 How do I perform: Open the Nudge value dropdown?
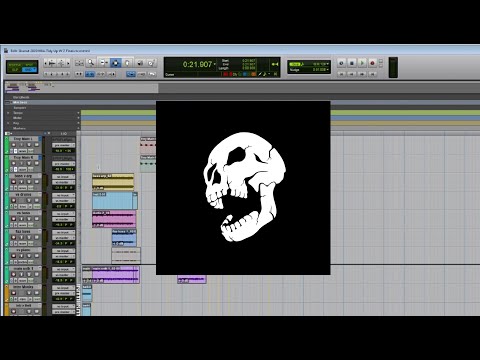[328, 69]
